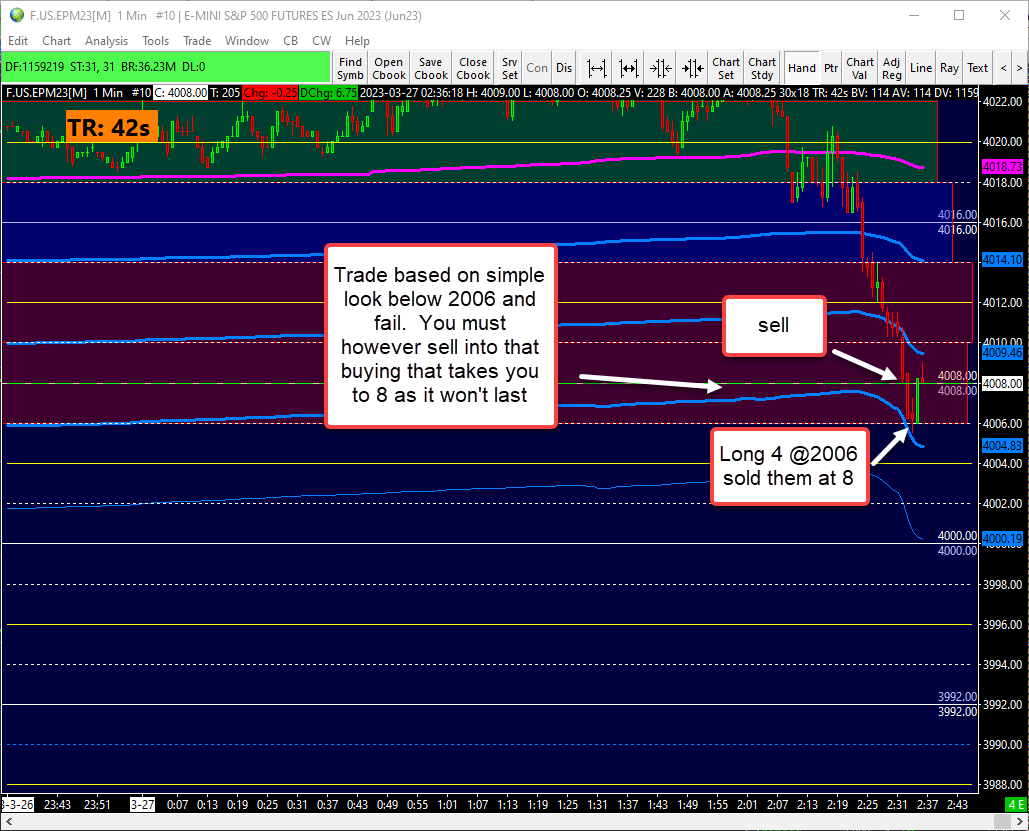
Task: Open Chart Set settings
Action: [x=725, y=67]
